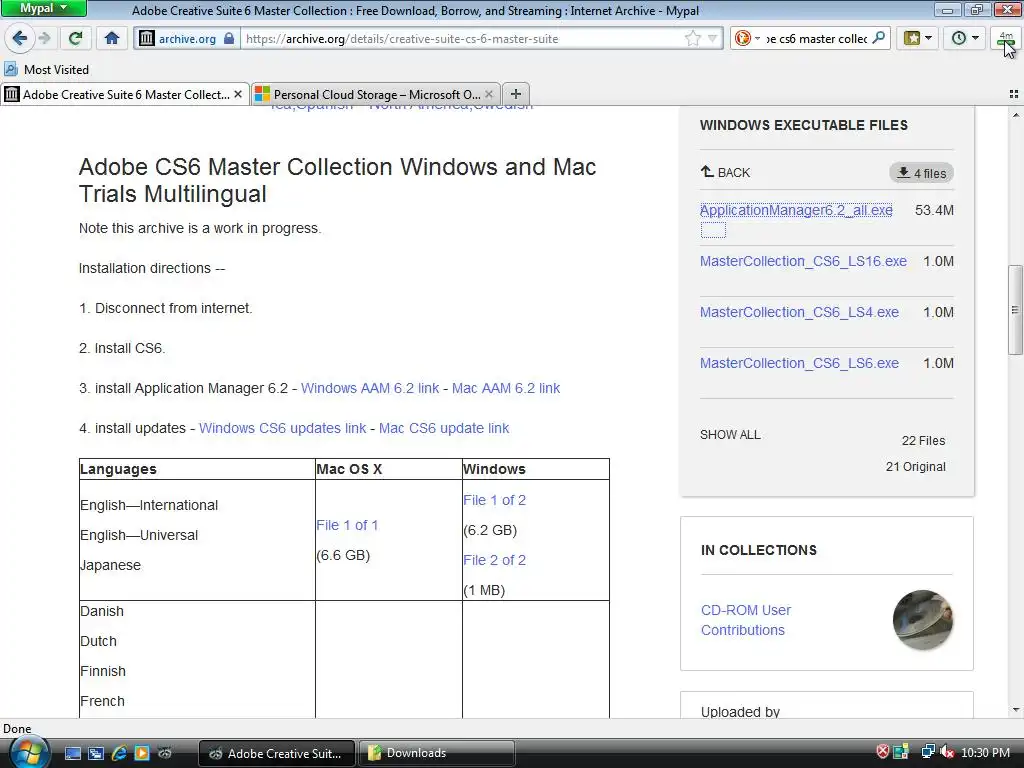Open the History clock button
1024x768 pixels.
pyautogui.click(x=958, y=38)
